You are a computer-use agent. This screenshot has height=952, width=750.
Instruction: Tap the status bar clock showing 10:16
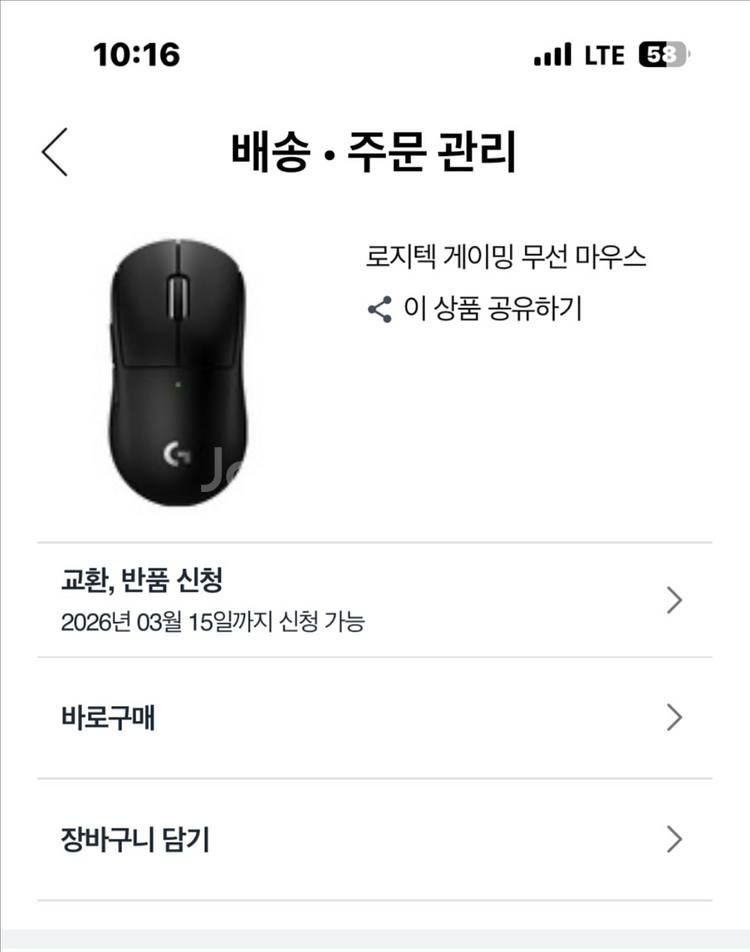point(136,55)
